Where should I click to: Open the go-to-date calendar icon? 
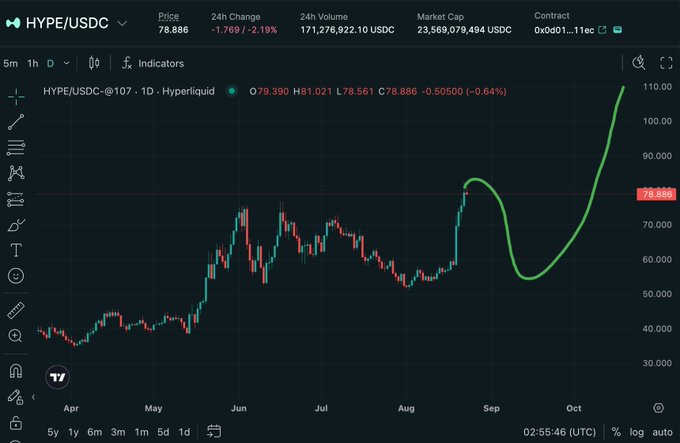[x=214, y=431]
